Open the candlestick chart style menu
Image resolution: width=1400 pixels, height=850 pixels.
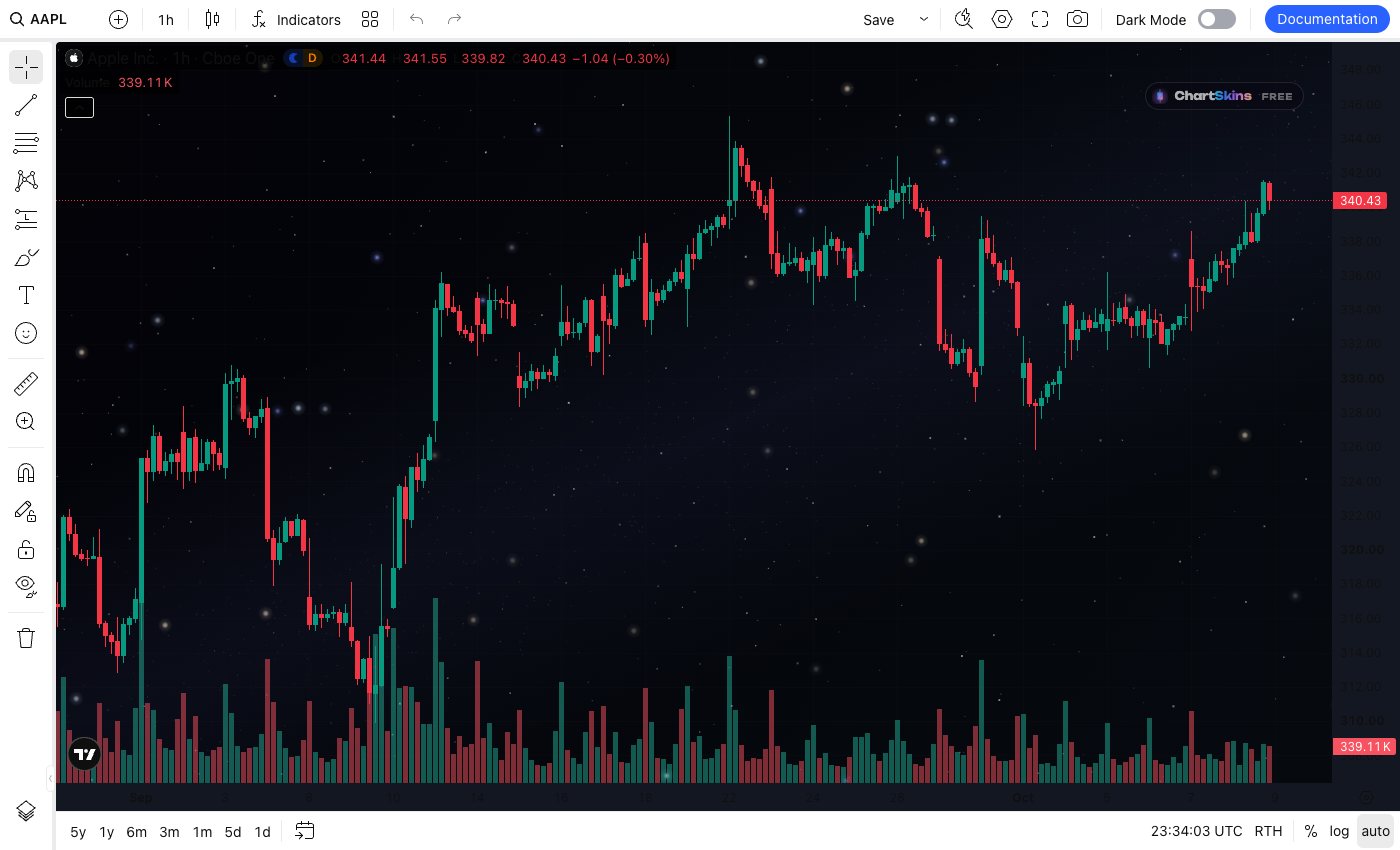click(211, 19)
